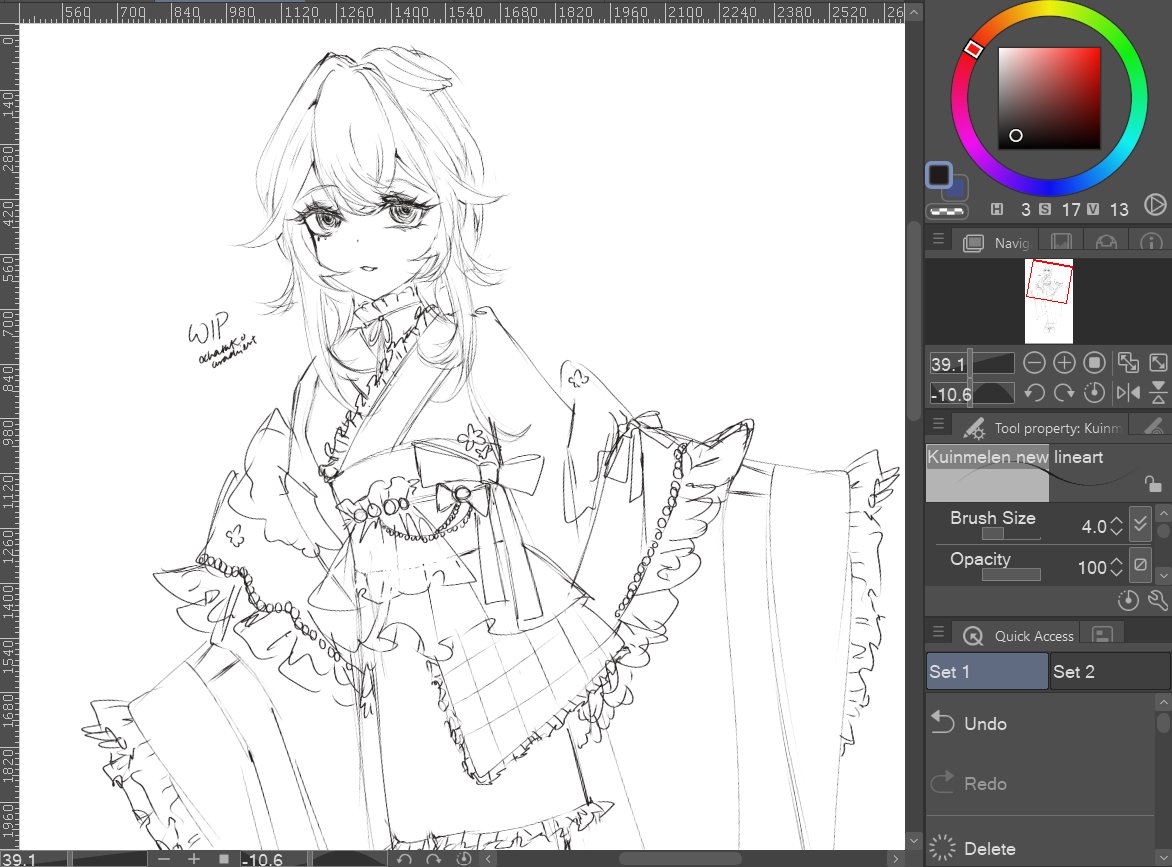Rotate right from the canvas bottom bar
The width and height of the screenshot is (1172, 867).
tap(433, 859)
